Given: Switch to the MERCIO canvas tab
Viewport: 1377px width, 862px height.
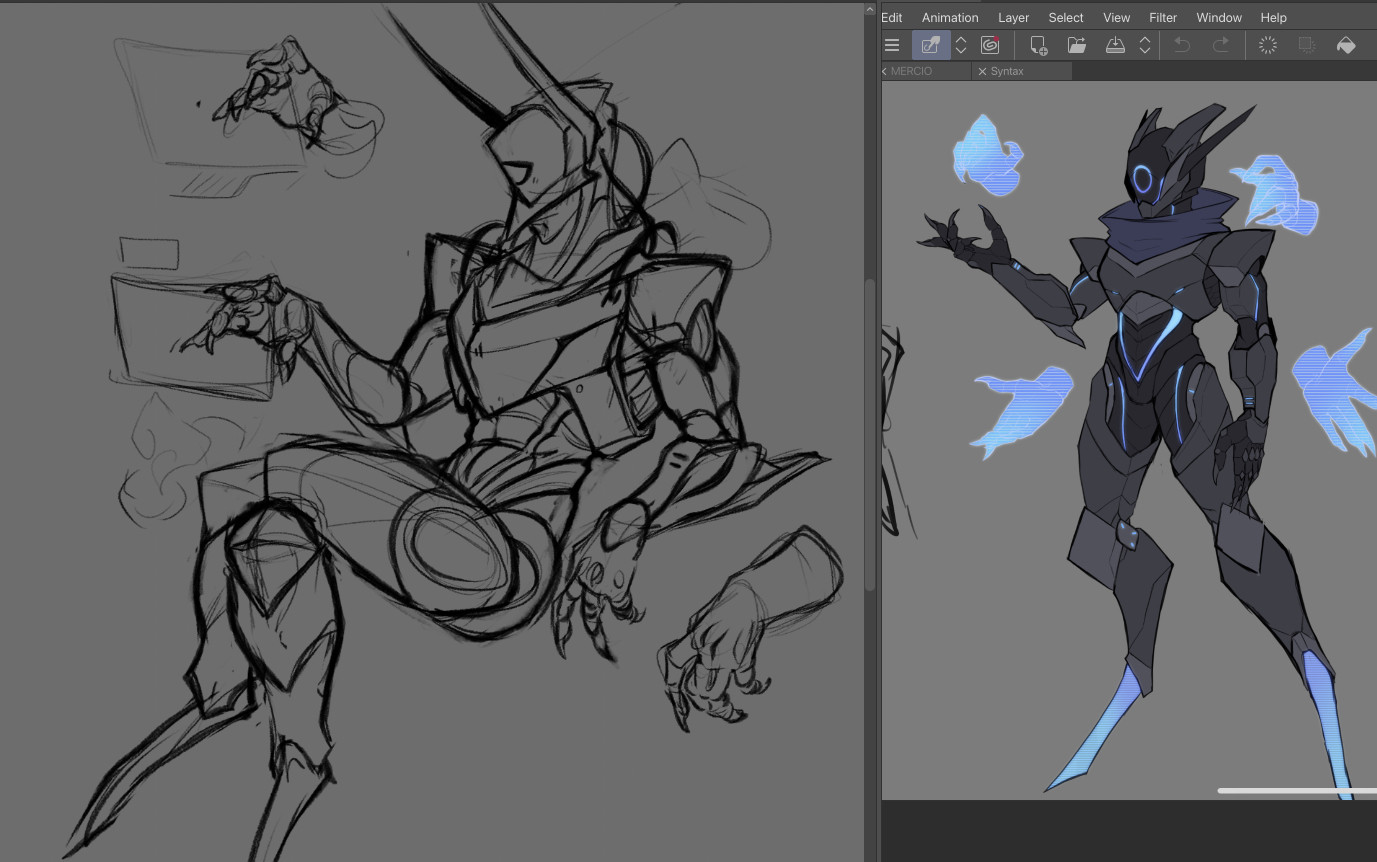Looking at the screenshot, I should tap(911, 71).
